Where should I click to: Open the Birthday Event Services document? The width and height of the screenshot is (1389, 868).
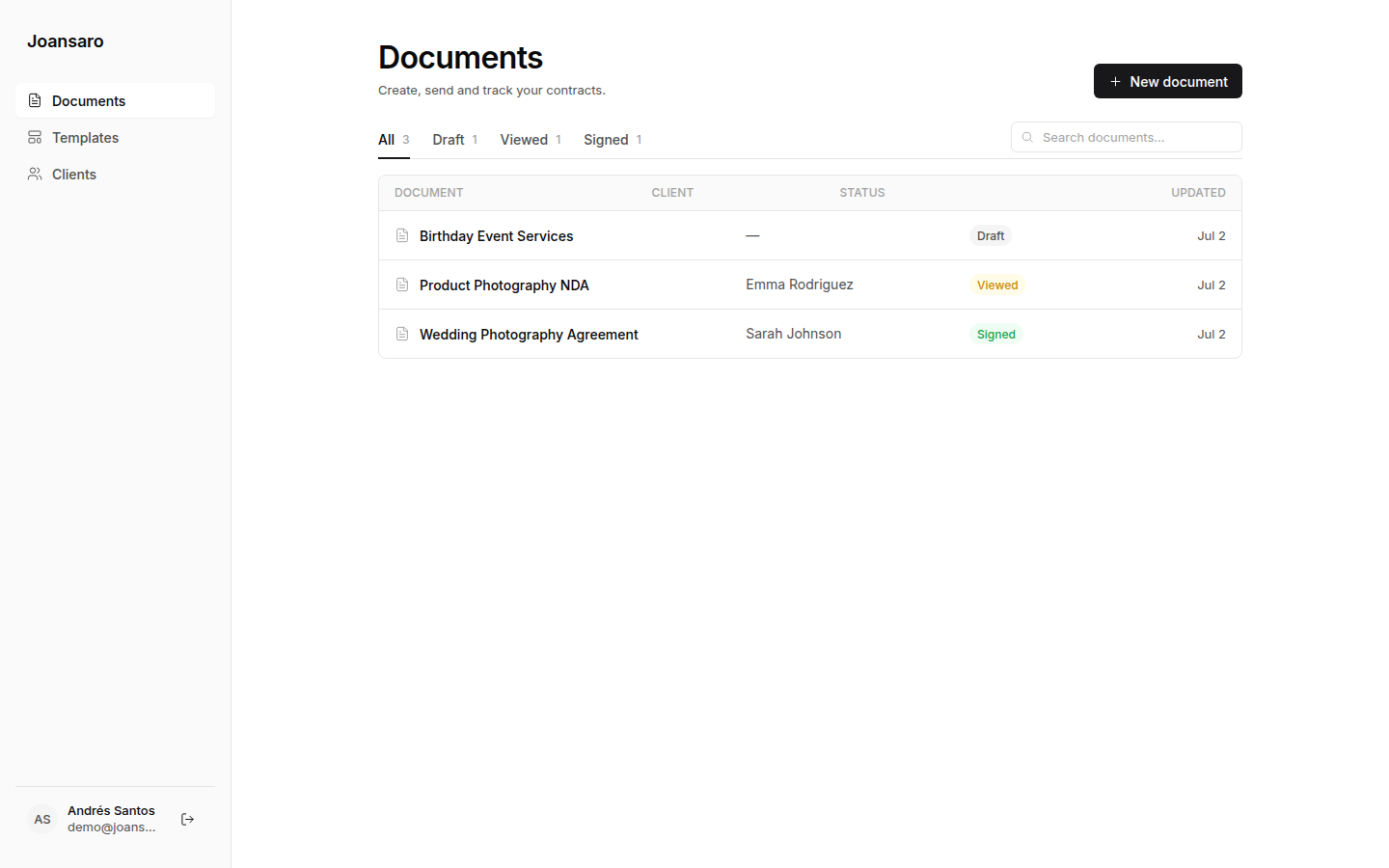coord(496,235)
